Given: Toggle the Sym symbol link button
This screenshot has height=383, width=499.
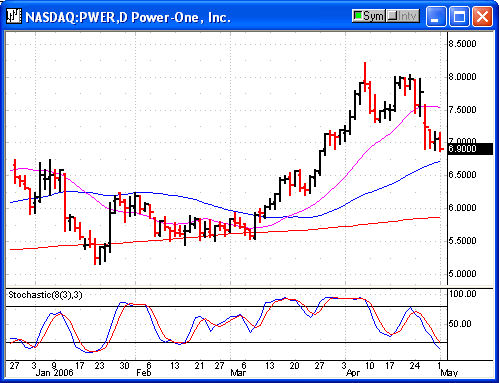Looking at the screenshot, I should (x=368, y=16).
